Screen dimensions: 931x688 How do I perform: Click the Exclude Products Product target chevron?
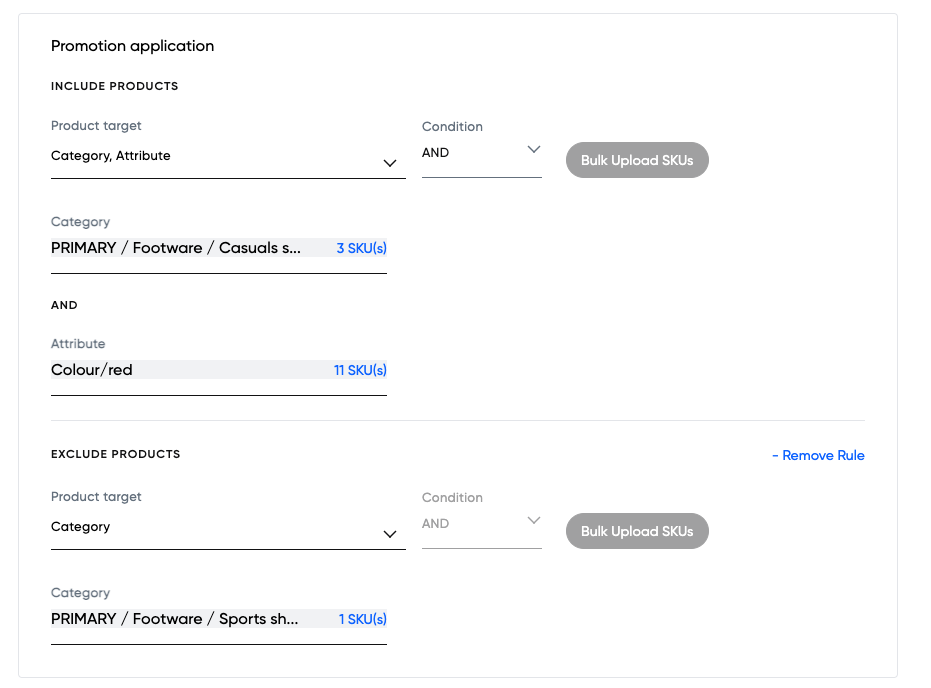click(390, 534)
